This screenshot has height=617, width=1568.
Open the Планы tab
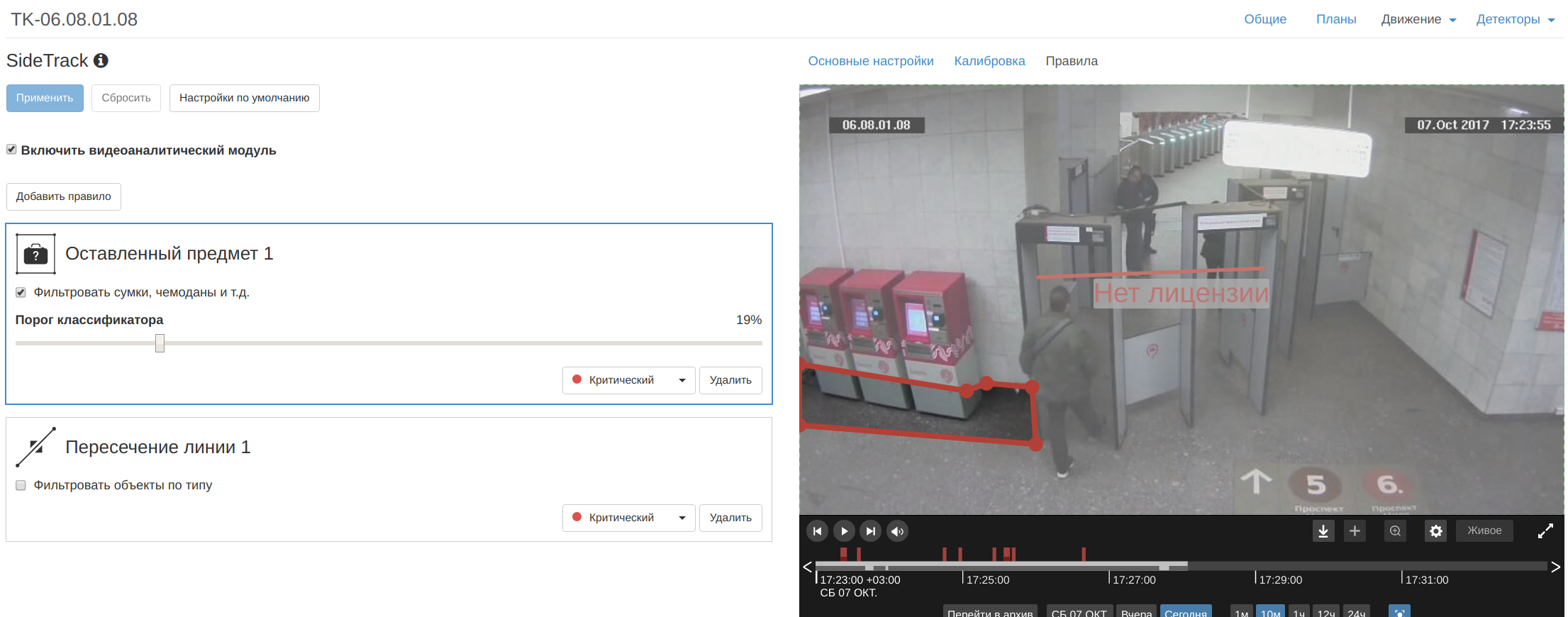point(1336,19)
